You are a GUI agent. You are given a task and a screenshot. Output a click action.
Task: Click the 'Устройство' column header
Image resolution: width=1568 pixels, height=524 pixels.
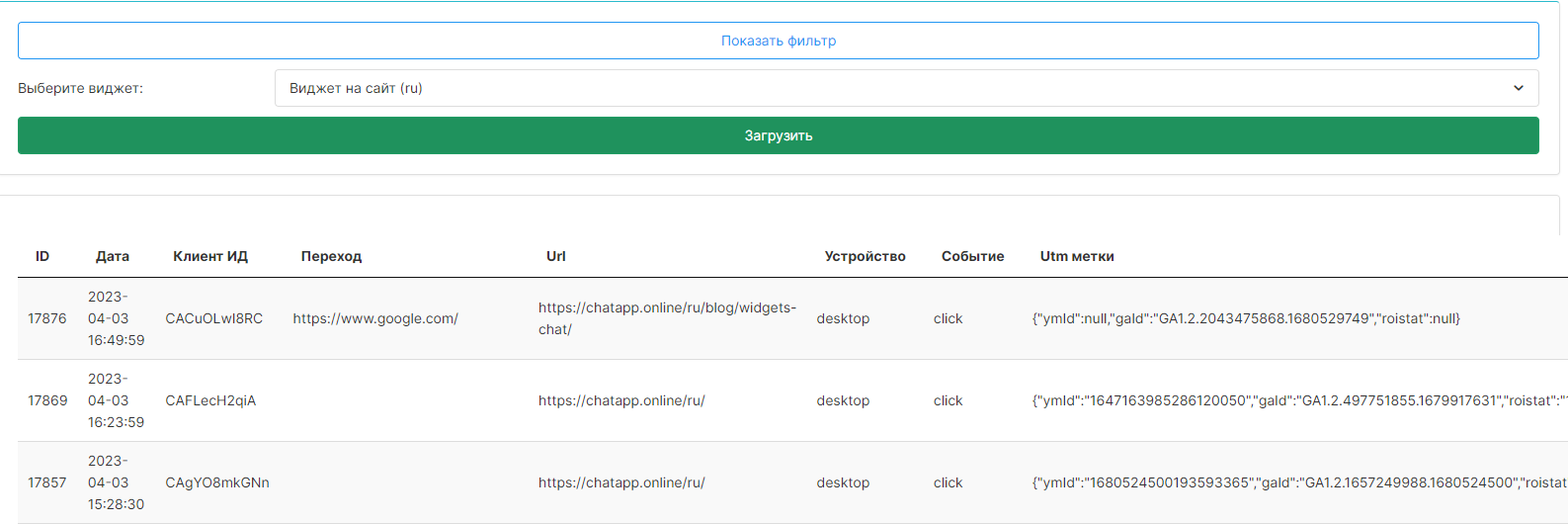(865, 256)
